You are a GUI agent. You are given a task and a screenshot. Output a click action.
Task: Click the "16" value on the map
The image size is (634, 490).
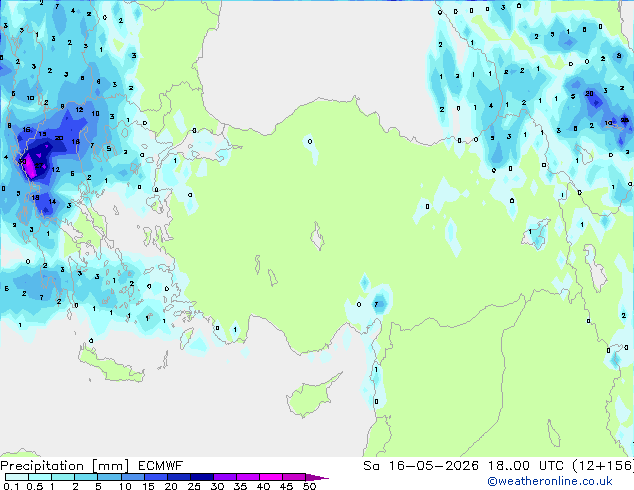pyautogui.click(x=26, y=130)
